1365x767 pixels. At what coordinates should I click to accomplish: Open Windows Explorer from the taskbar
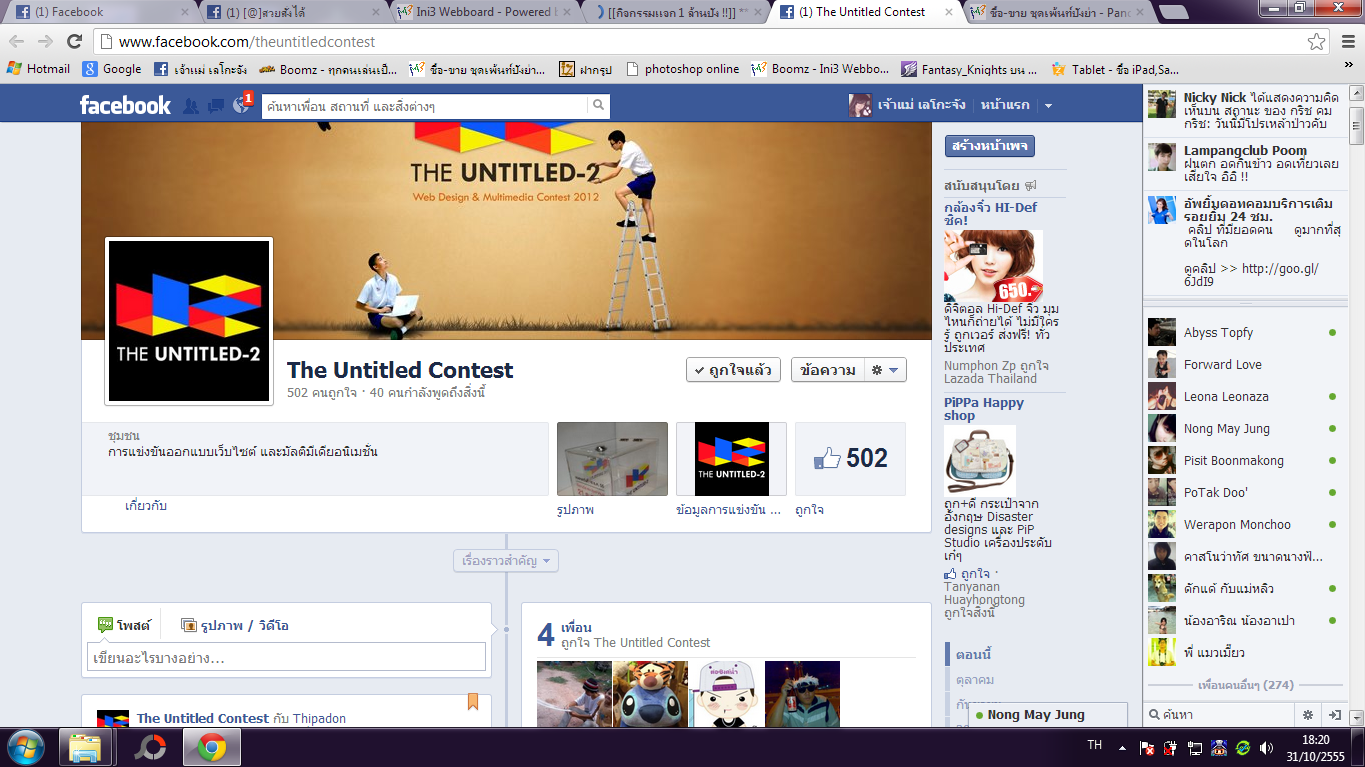(x=85, y=747)
